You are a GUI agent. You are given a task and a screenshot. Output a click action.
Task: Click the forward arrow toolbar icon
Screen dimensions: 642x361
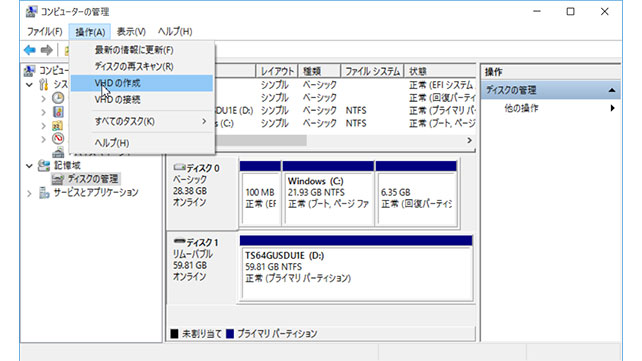coord(46,50)
